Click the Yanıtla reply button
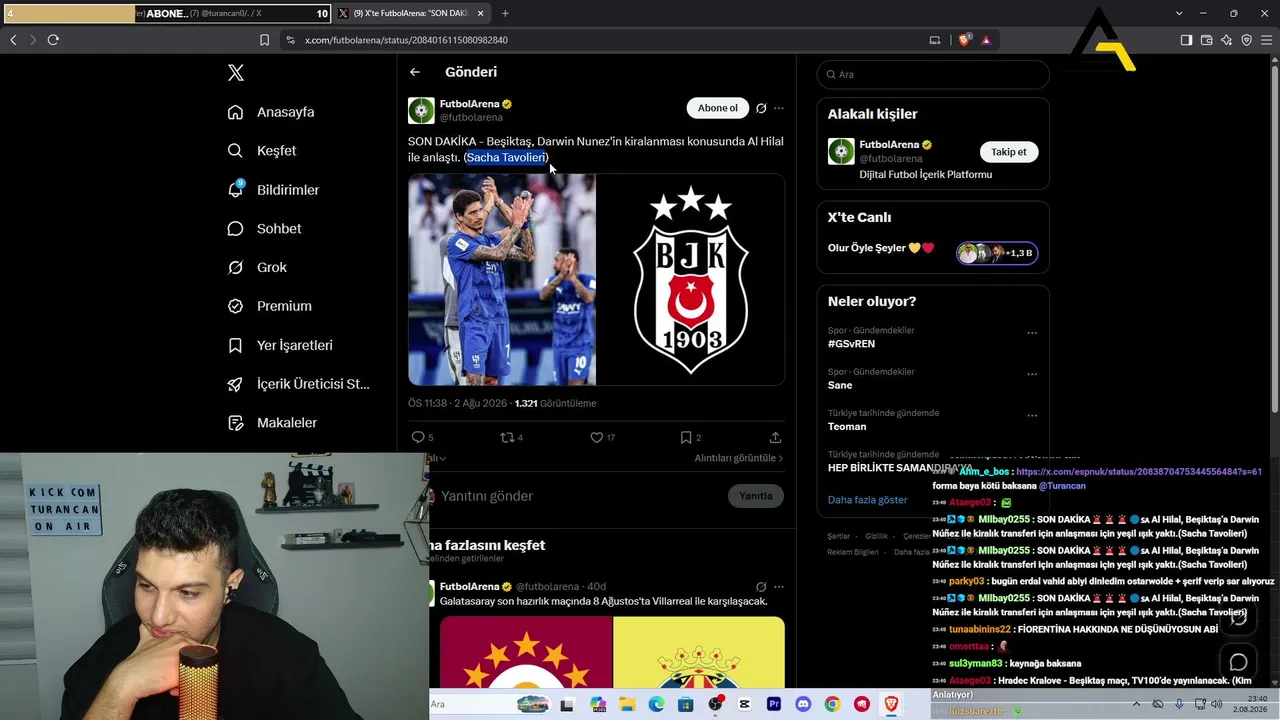 tap(756, 496)
